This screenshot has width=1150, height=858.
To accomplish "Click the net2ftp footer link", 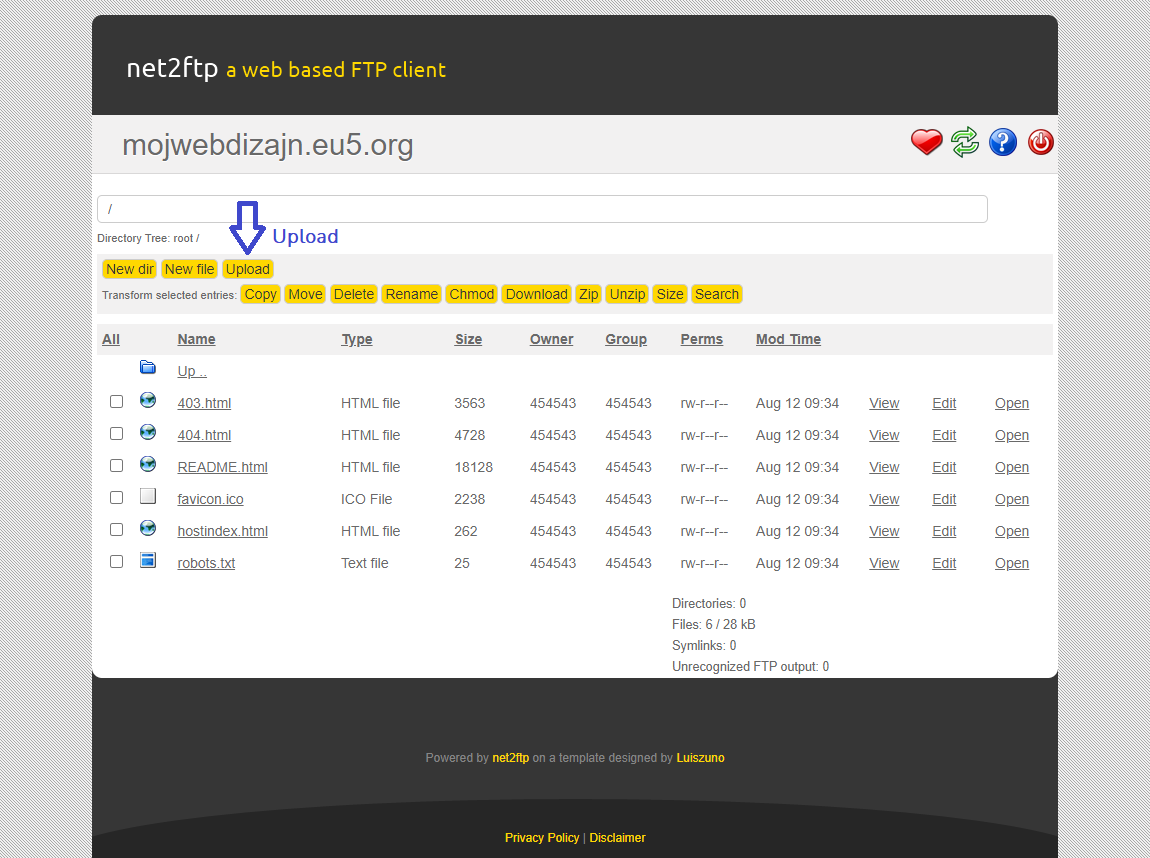I will [510, 758].
